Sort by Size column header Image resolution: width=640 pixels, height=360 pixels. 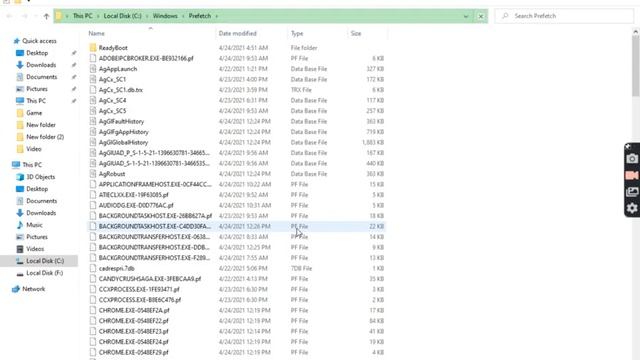click(x=356, y=33)
